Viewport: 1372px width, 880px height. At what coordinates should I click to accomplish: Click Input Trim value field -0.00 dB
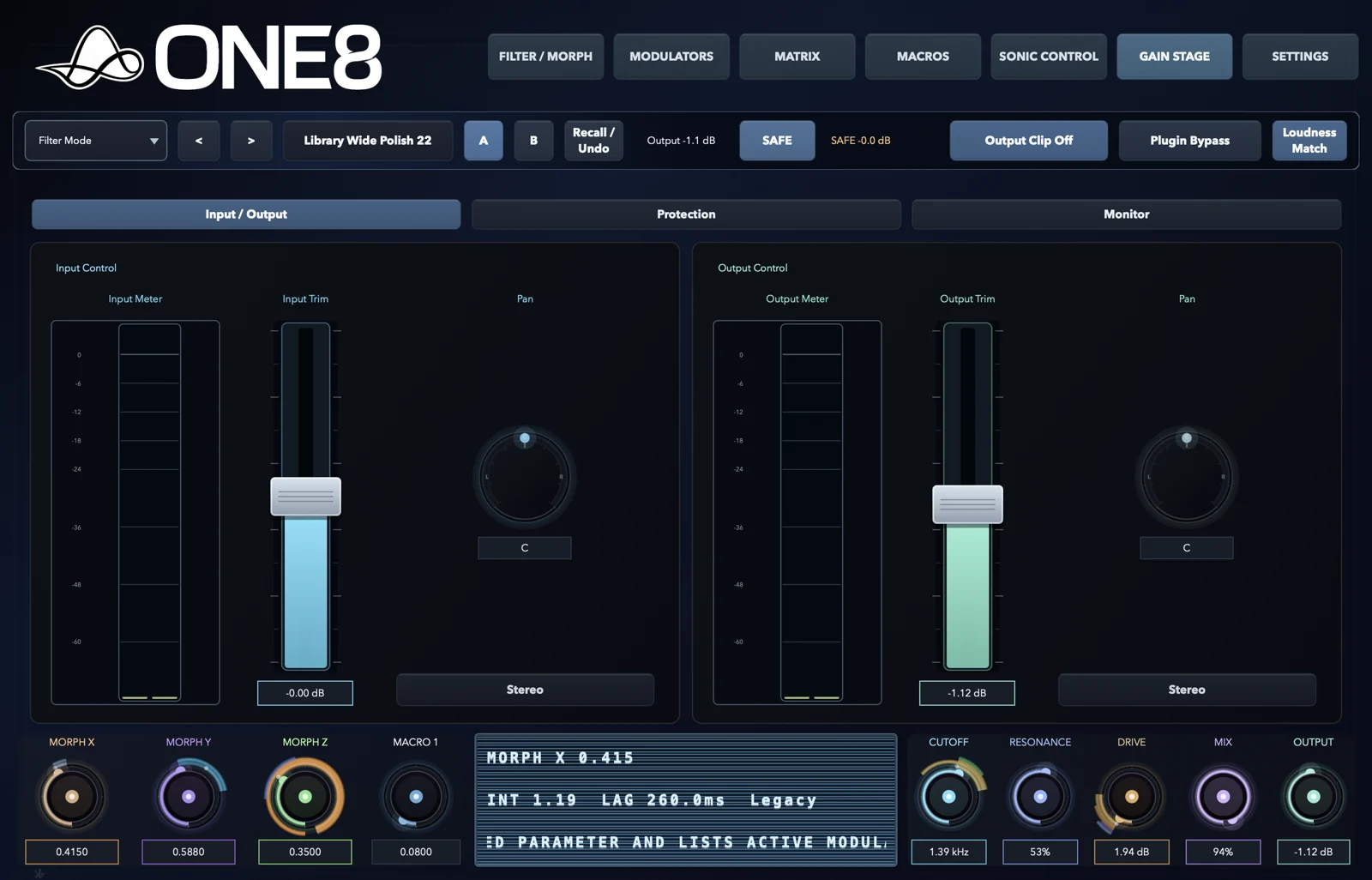point(305,693)
